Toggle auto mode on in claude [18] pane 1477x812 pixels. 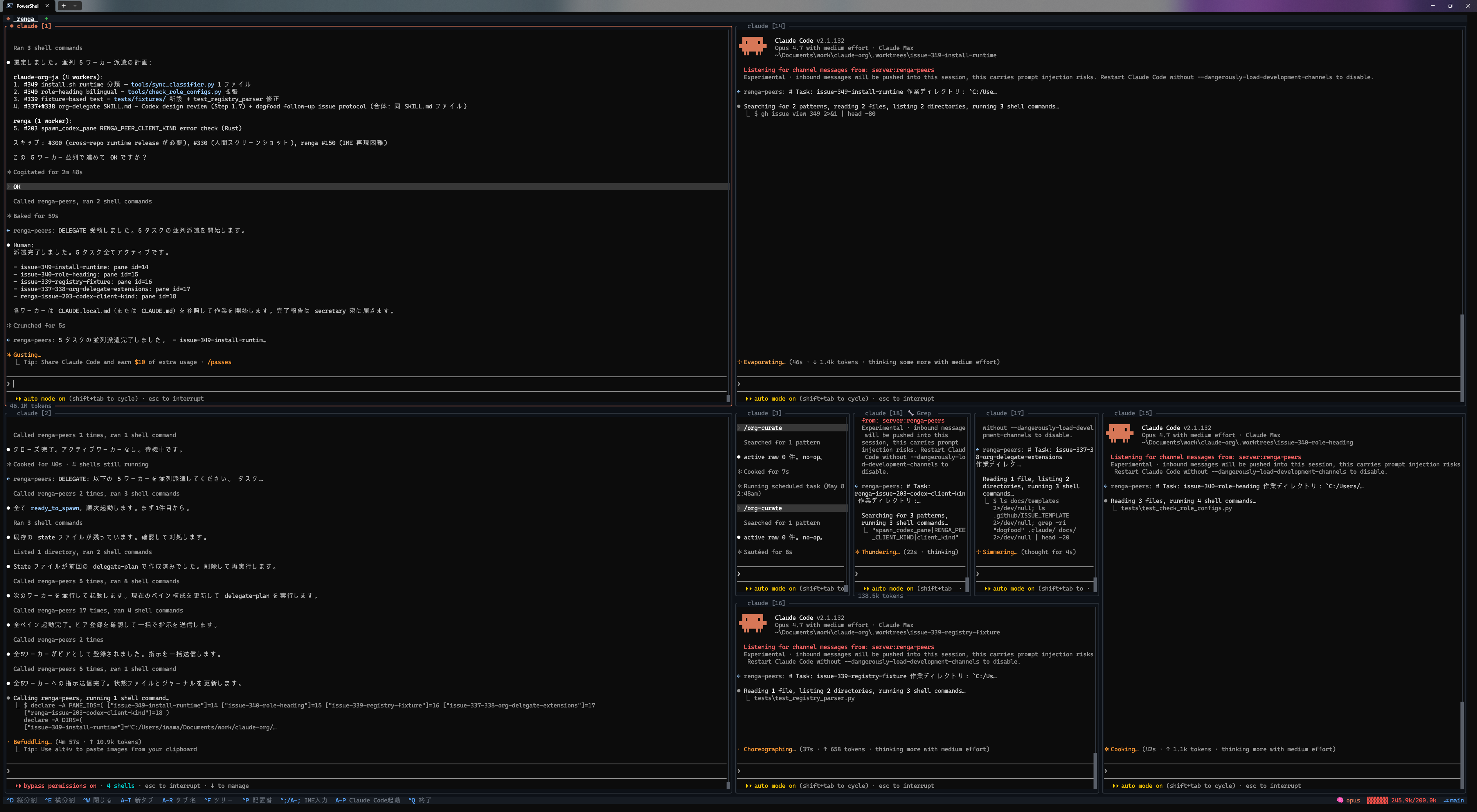(x=888, y=589)
